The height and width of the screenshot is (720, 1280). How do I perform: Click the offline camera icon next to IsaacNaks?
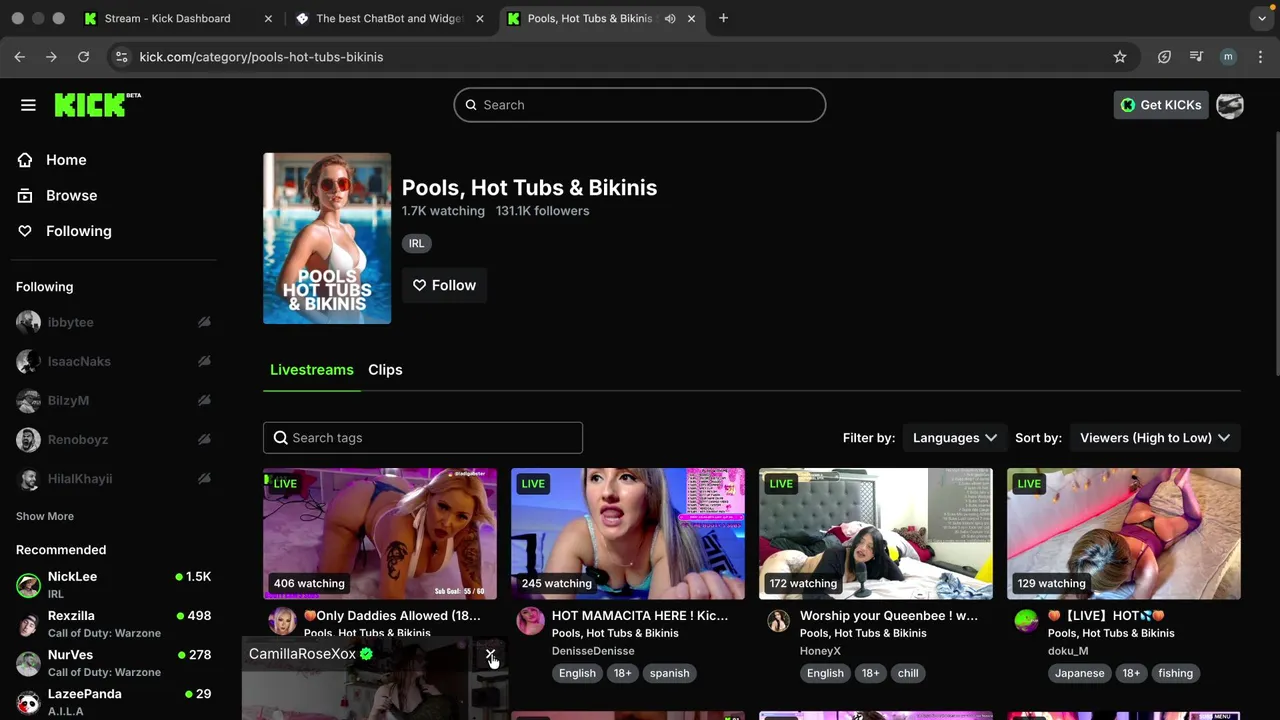click(204, 361)
